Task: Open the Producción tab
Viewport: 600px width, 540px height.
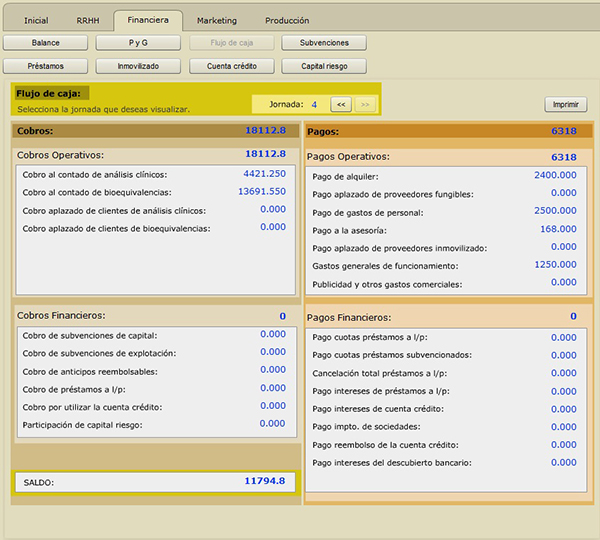Action: point(287,21)
